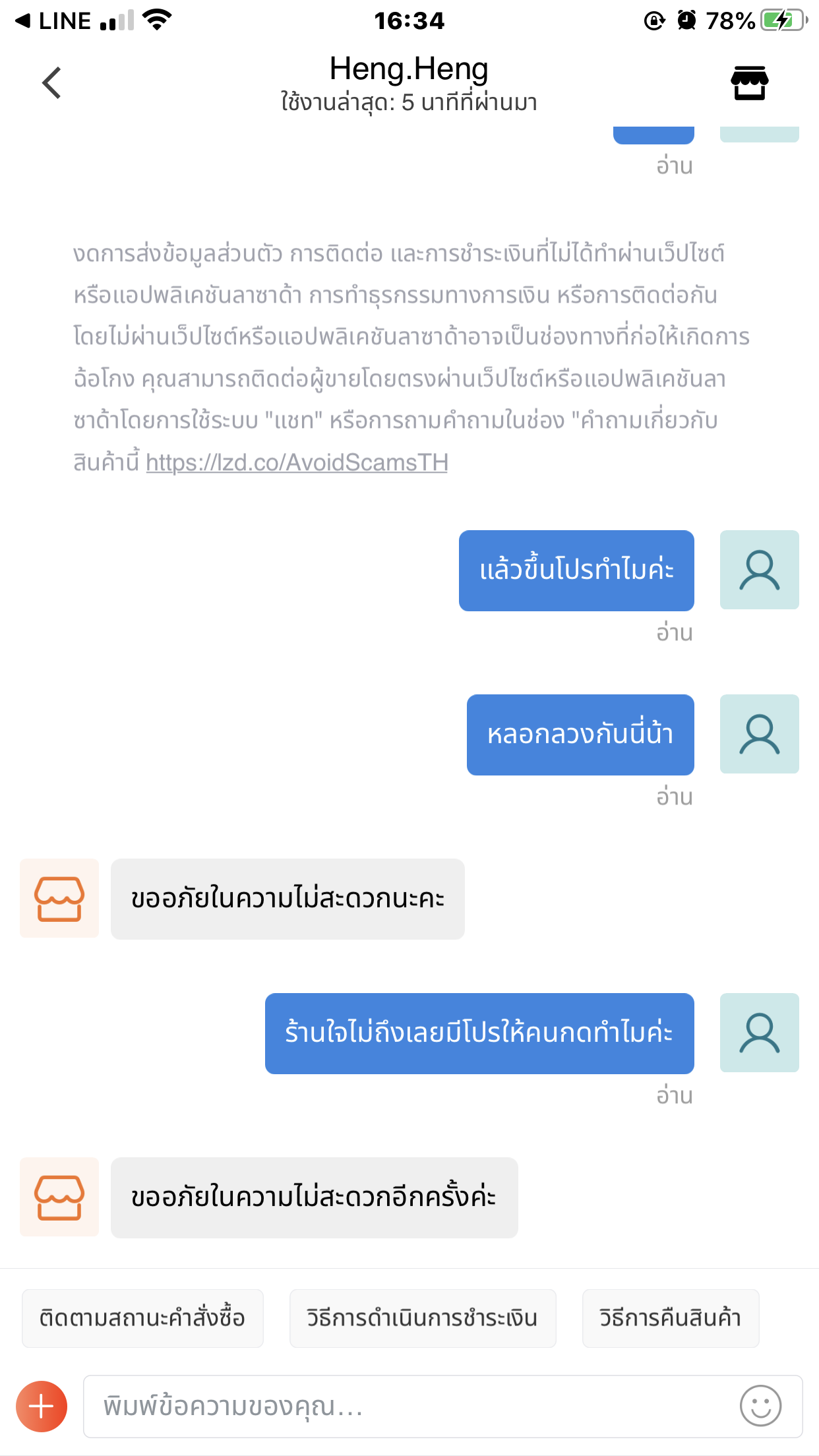Open the emoji smiley picker
Image resolution: width=819 pixels, height=1456 pixels.
pyautogui.click(x=760, y=1406)
